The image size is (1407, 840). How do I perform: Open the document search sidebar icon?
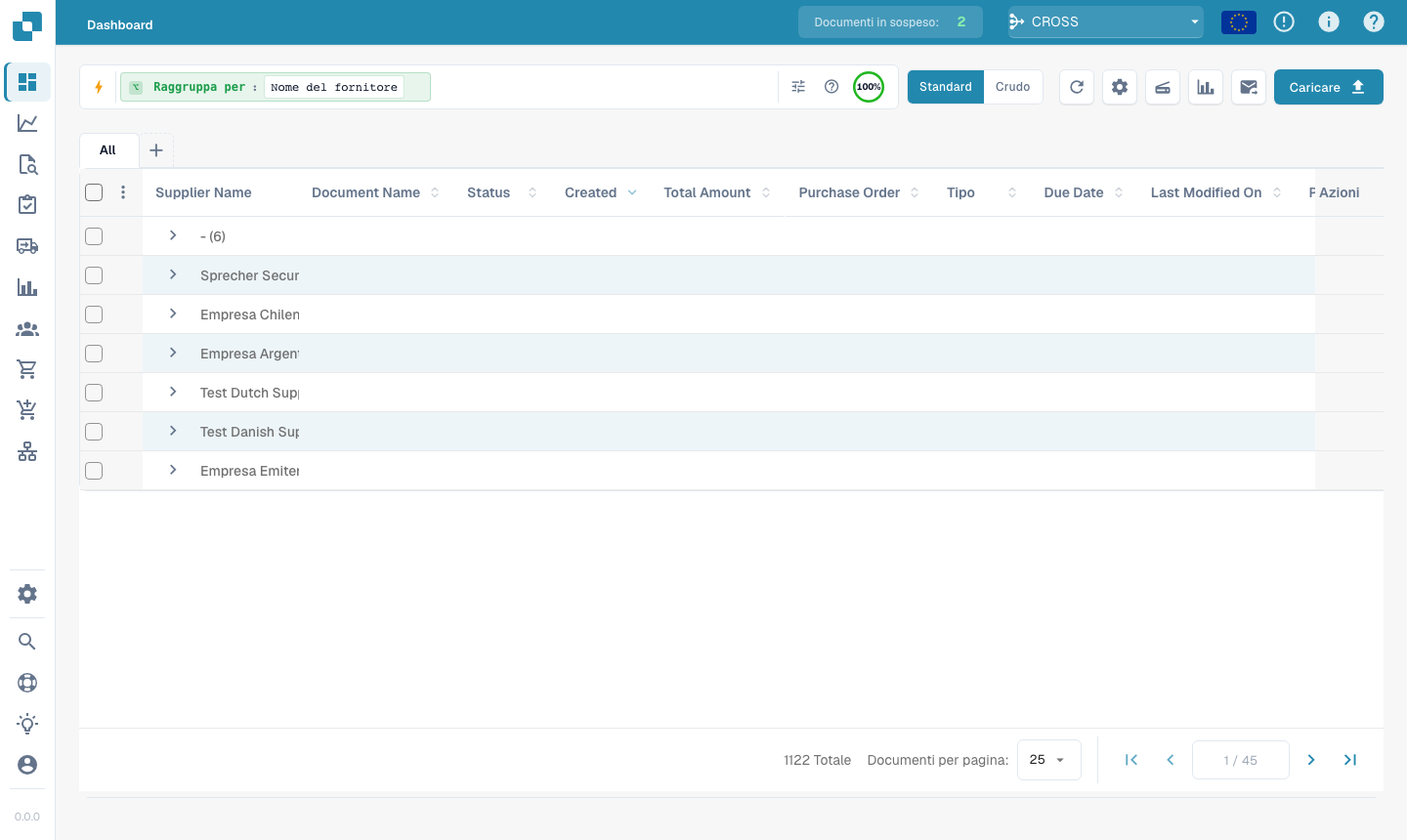[27, 164]
